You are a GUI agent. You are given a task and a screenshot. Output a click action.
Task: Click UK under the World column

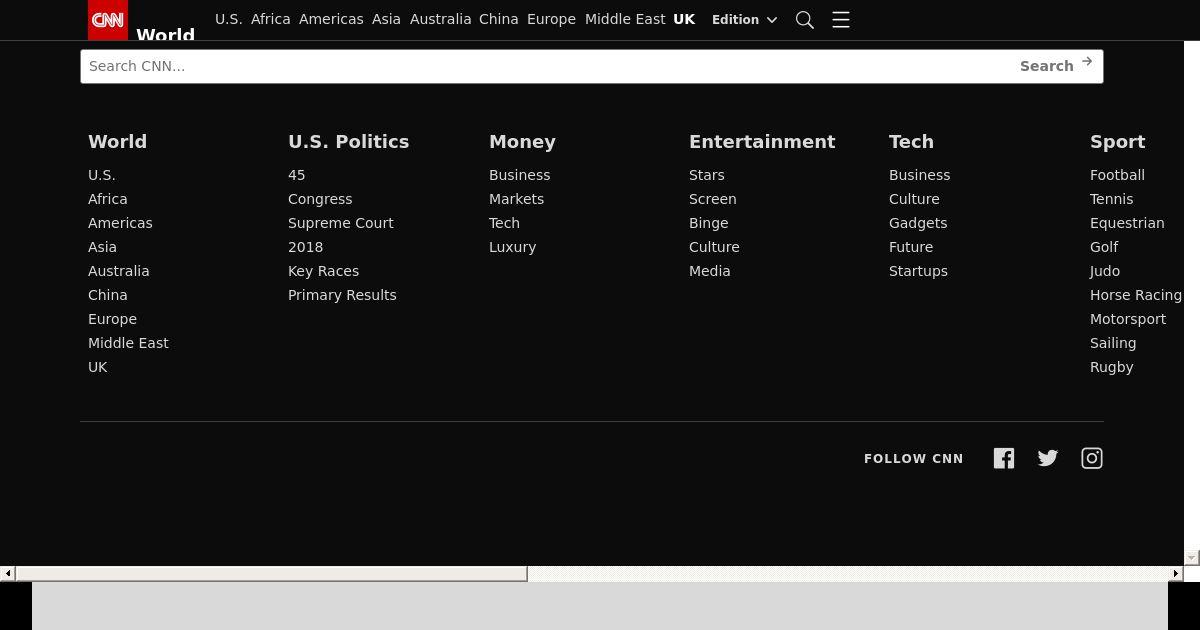coord(97,367)
